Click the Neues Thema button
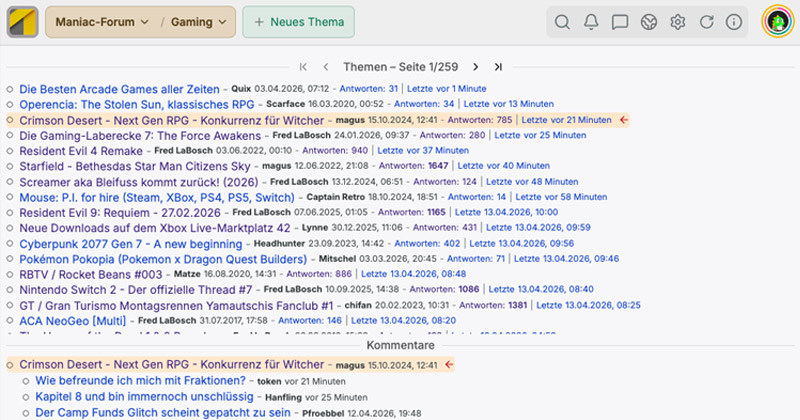 tap(298, 22)
